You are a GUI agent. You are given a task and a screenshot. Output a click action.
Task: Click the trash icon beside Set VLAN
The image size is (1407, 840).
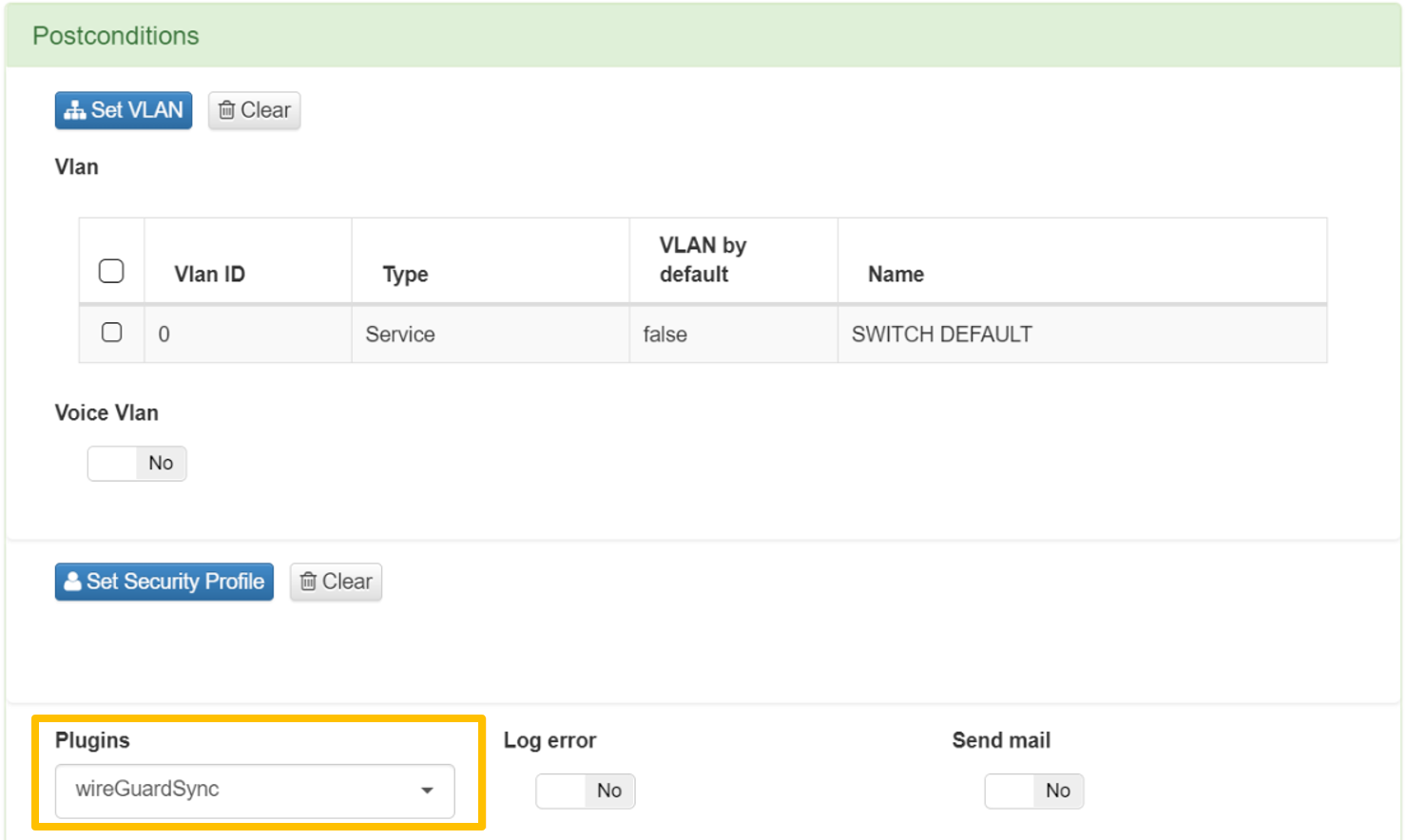click(226, 111)
